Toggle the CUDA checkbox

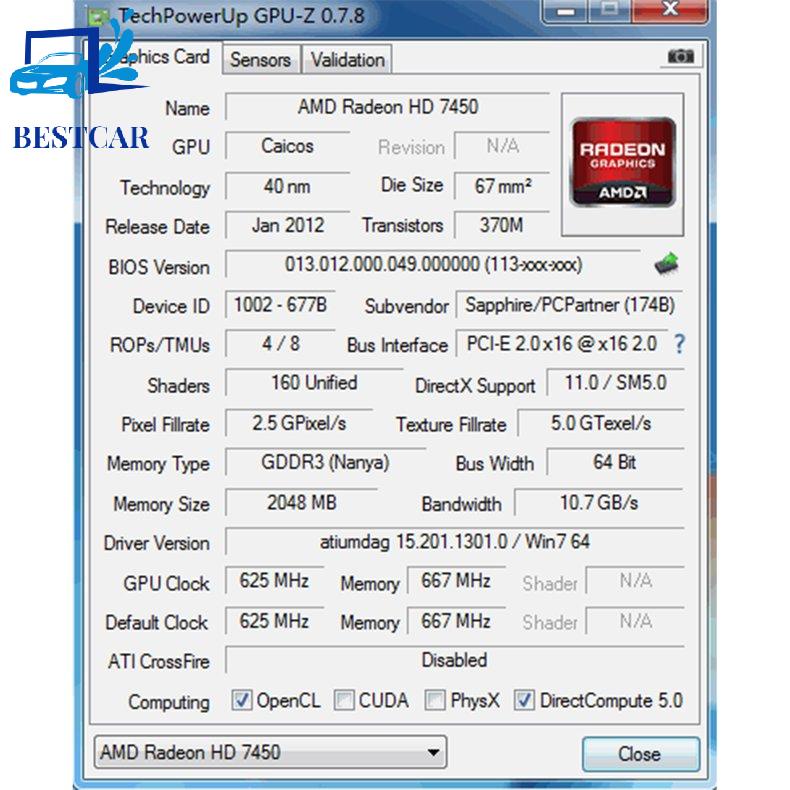click(344, 700)
